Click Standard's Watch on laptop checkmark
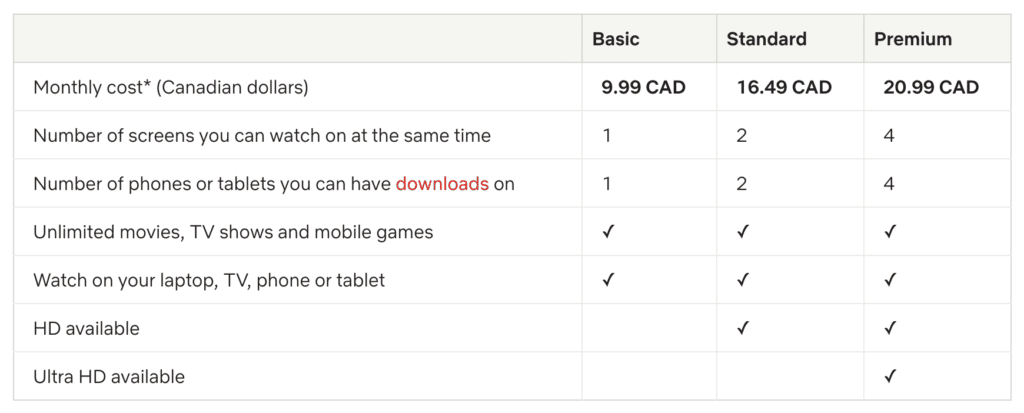Screen dimensions: 1024x413 pyautogui.click(x=742, y=280)
